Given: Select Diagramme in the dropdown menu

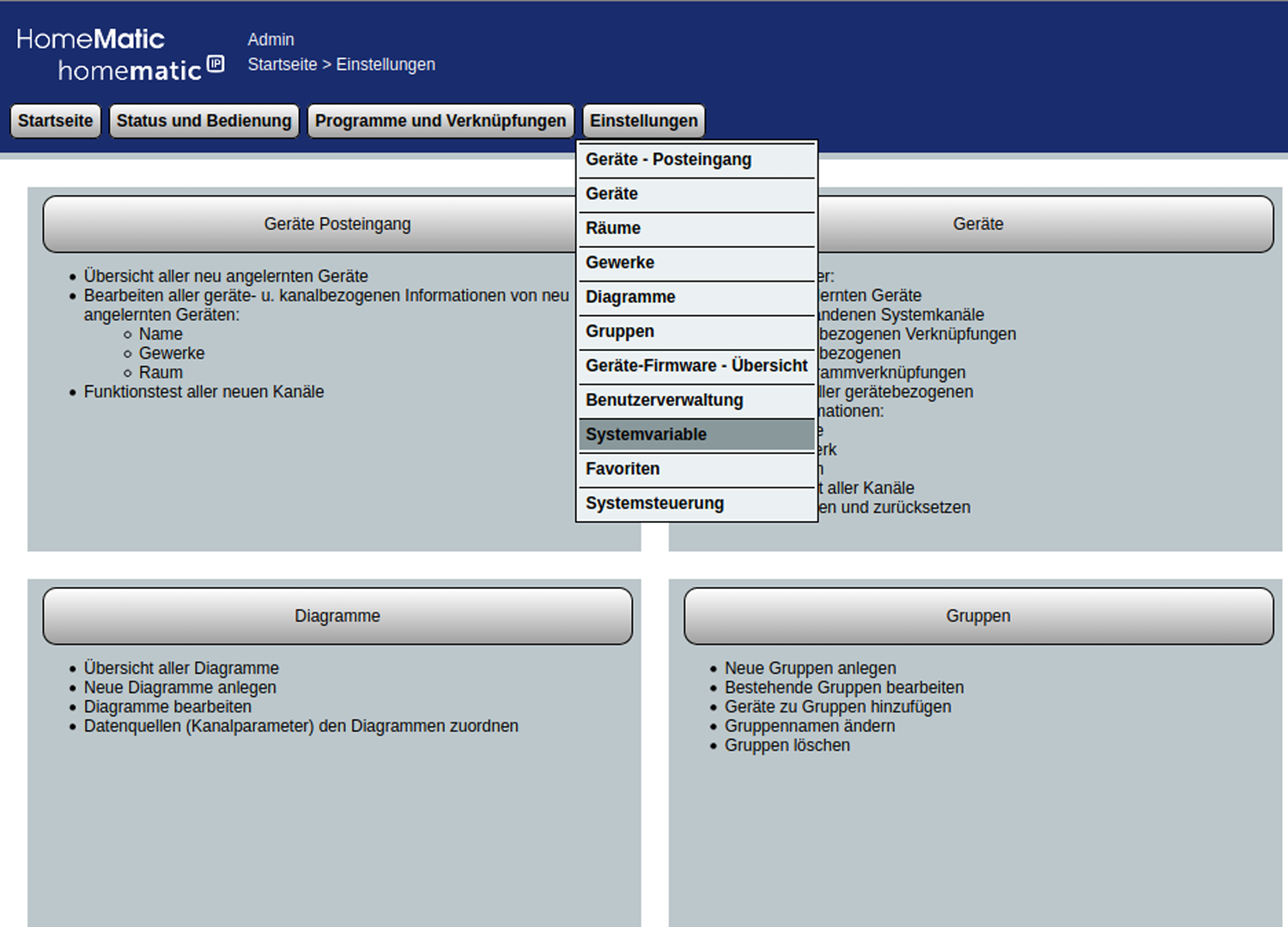Looking at the screenshot, I should click(x=696, y=297).
